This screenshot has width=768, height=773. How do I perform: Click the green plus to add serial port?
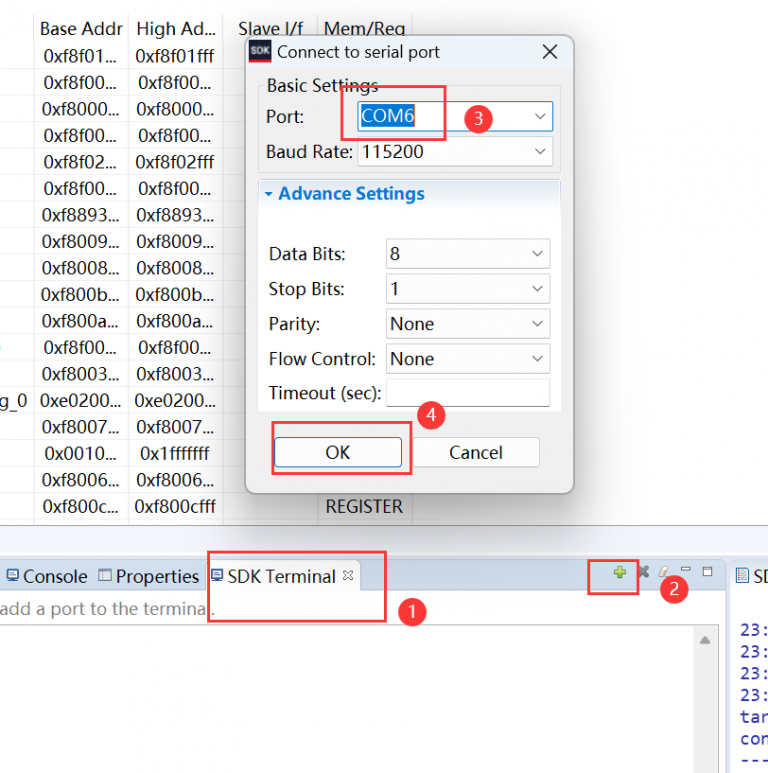point(620,572)
